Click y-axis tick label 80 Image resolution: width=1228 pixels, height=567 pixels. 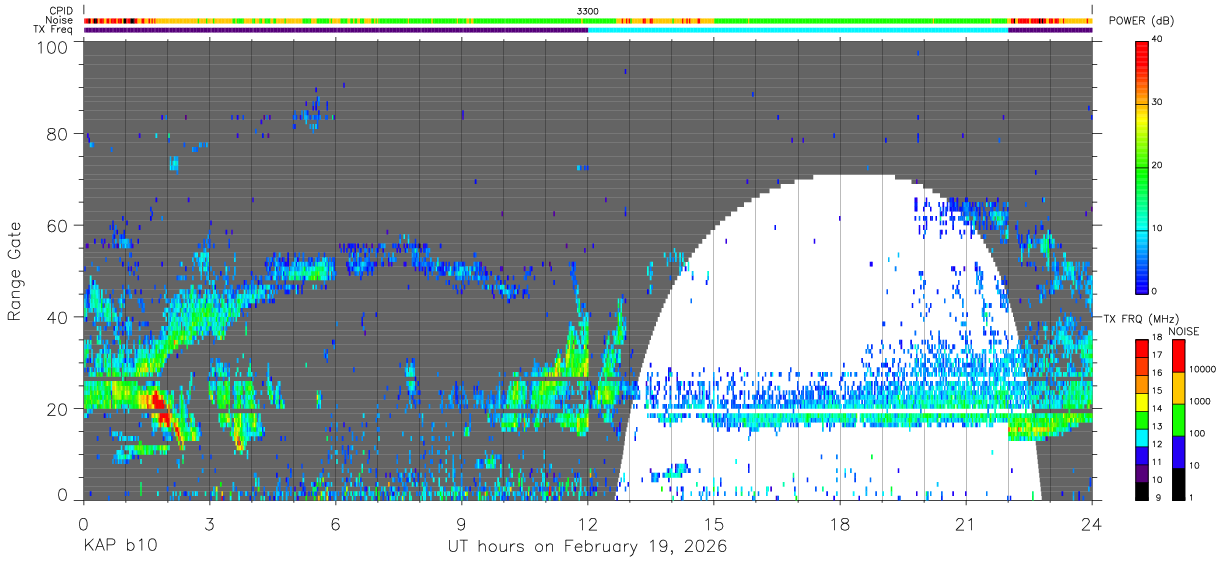(59, 134)
